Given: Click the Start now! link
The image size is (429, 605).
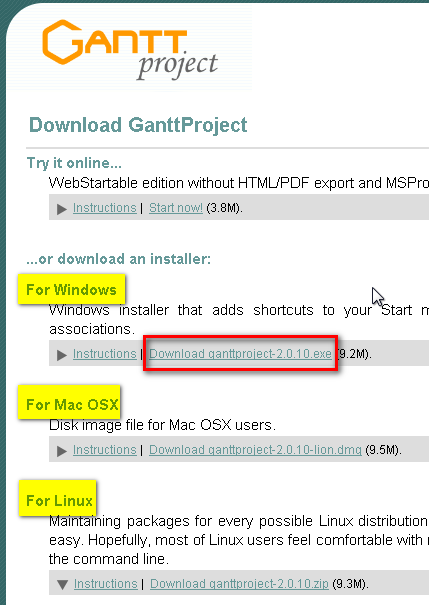Looking at the screenshot, I should point(176,208).
